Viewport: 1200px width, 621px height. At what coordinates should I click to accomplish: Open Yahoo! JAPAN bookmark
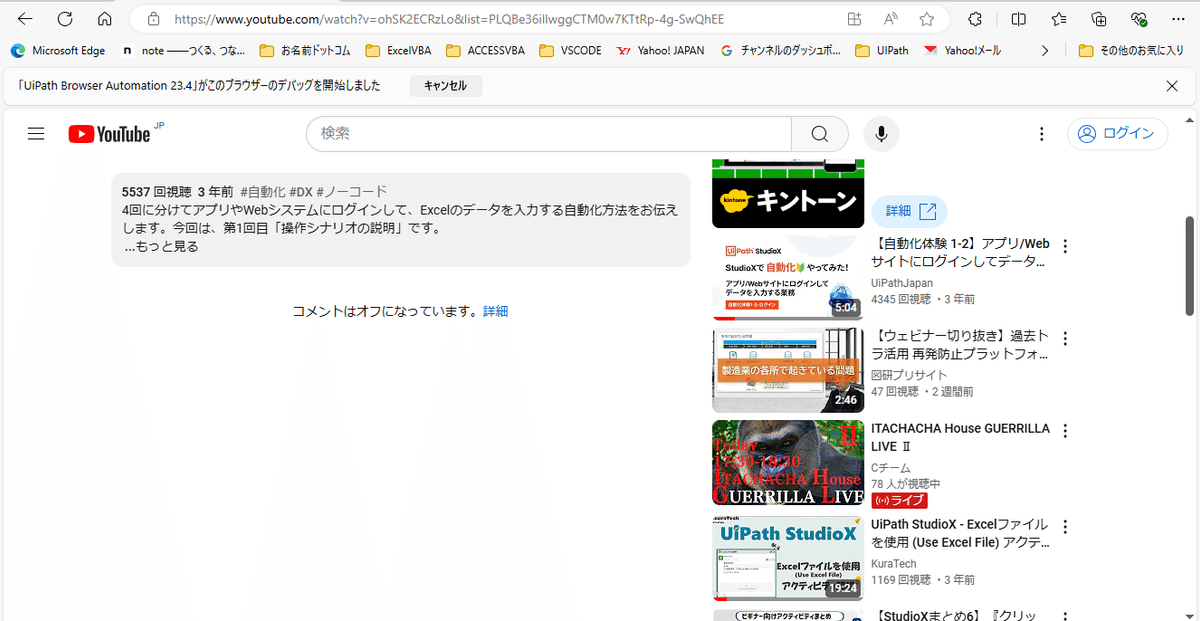(661, 50)
